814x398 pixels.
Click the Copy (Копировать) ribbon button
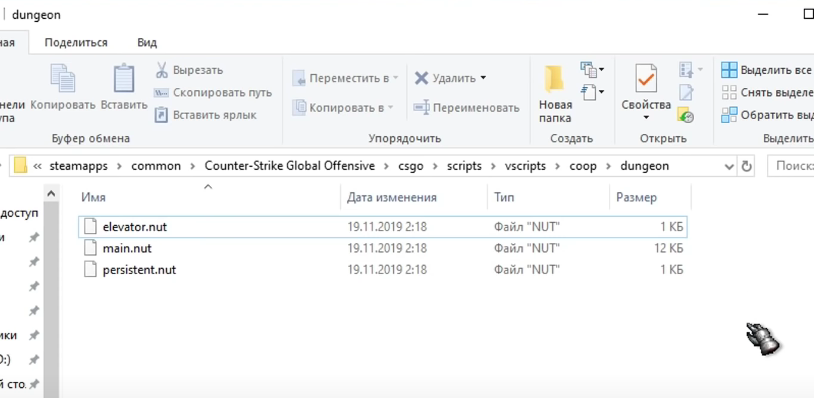[x=62, y=87]
